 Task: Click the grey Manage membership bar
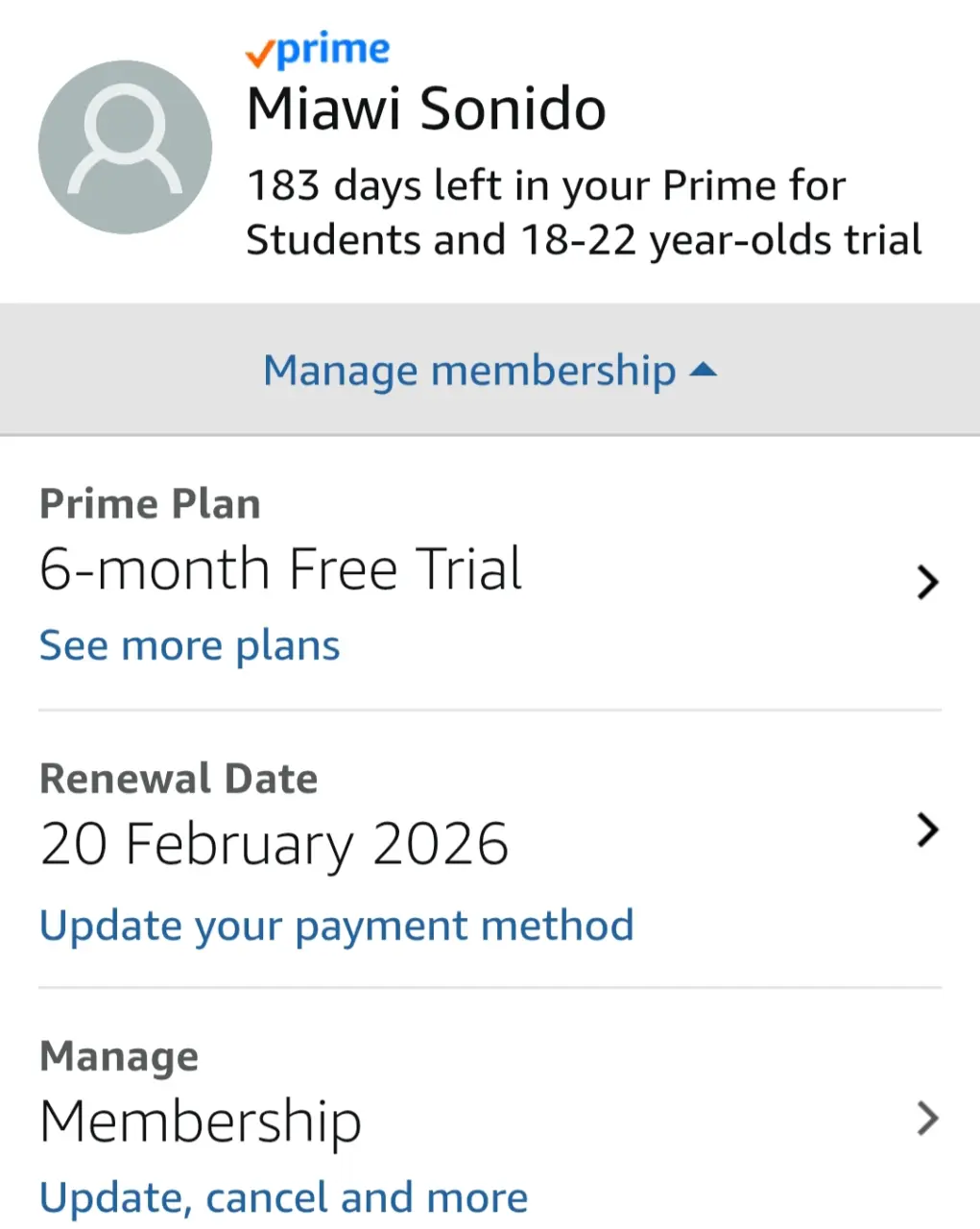coord(490,370)
